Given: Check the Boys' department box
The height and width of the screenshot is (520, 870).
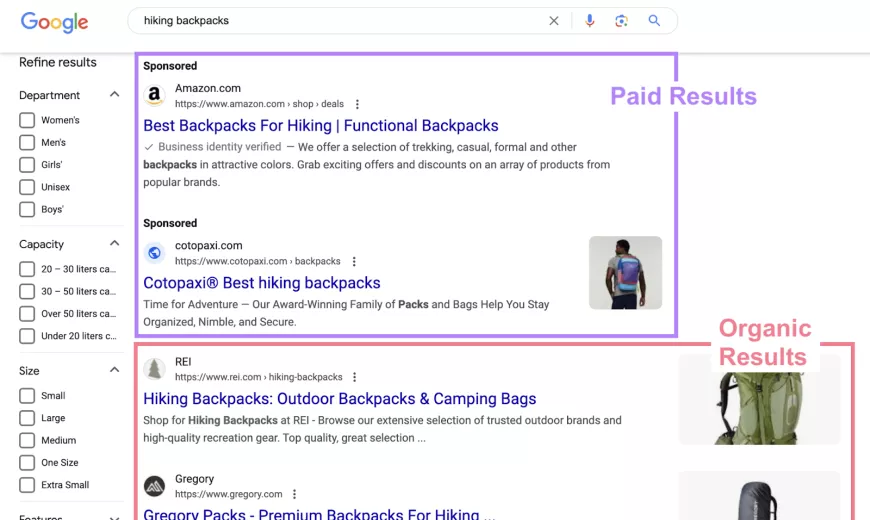Looking at the screenshot, I should (x=27, y=209).
